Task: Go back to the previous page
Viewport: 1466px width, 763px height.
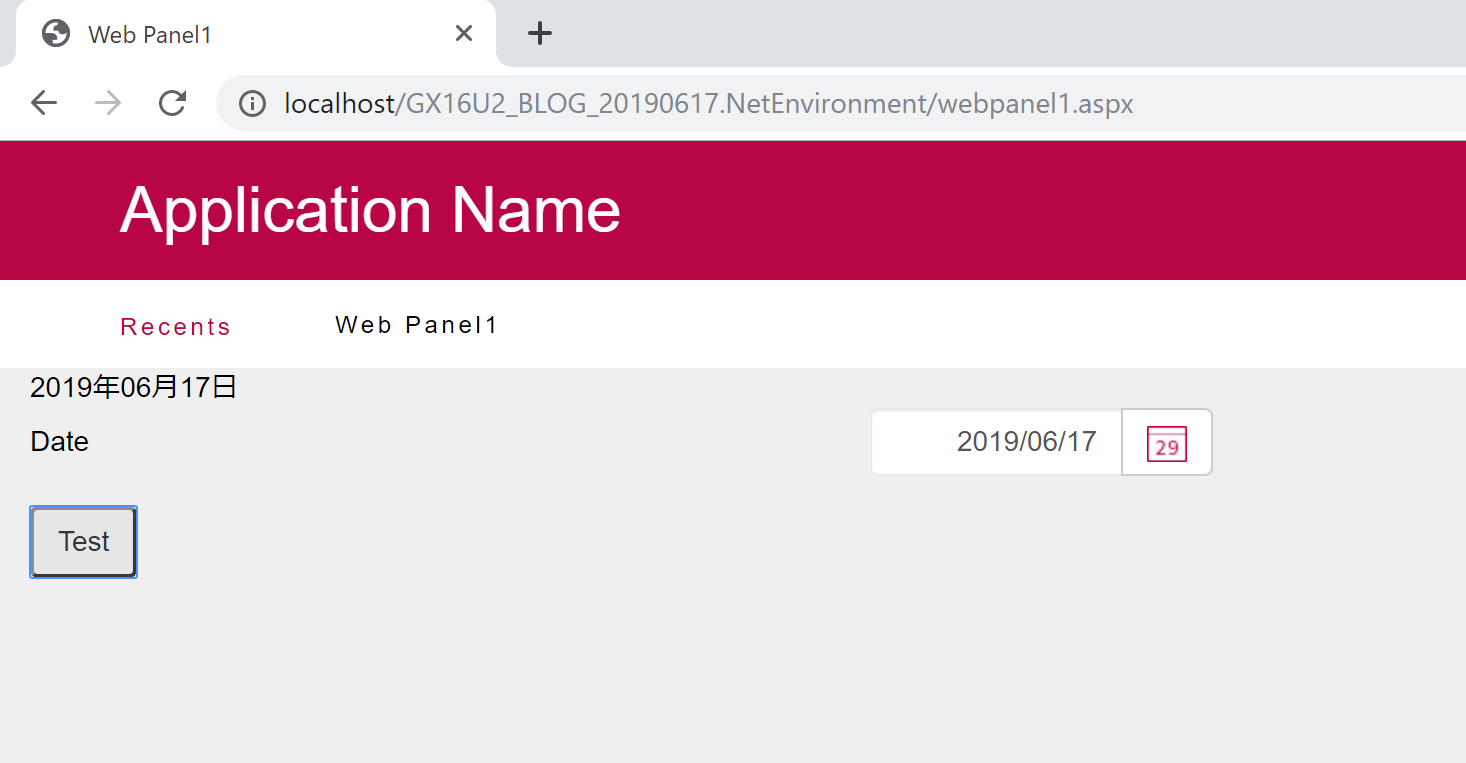Action: coord(44,103)
